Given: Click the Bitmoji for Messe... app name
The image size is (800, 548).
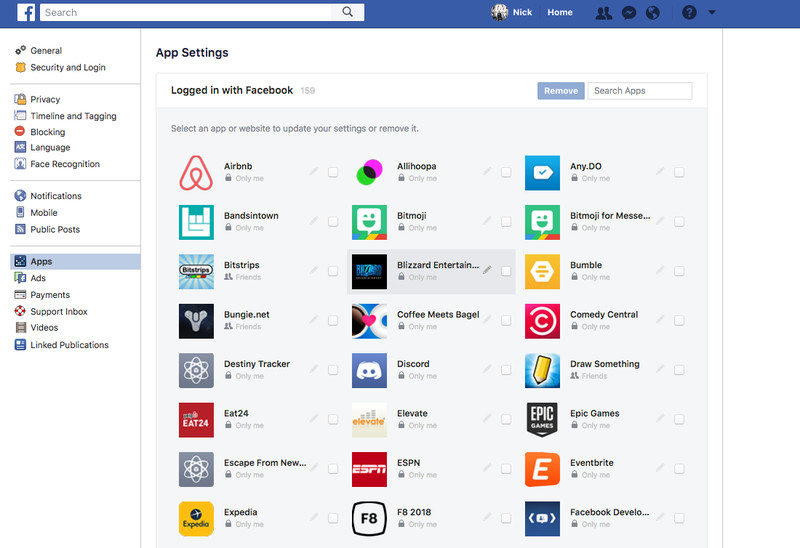Looking at the screenshot, I should coord(610,216).
